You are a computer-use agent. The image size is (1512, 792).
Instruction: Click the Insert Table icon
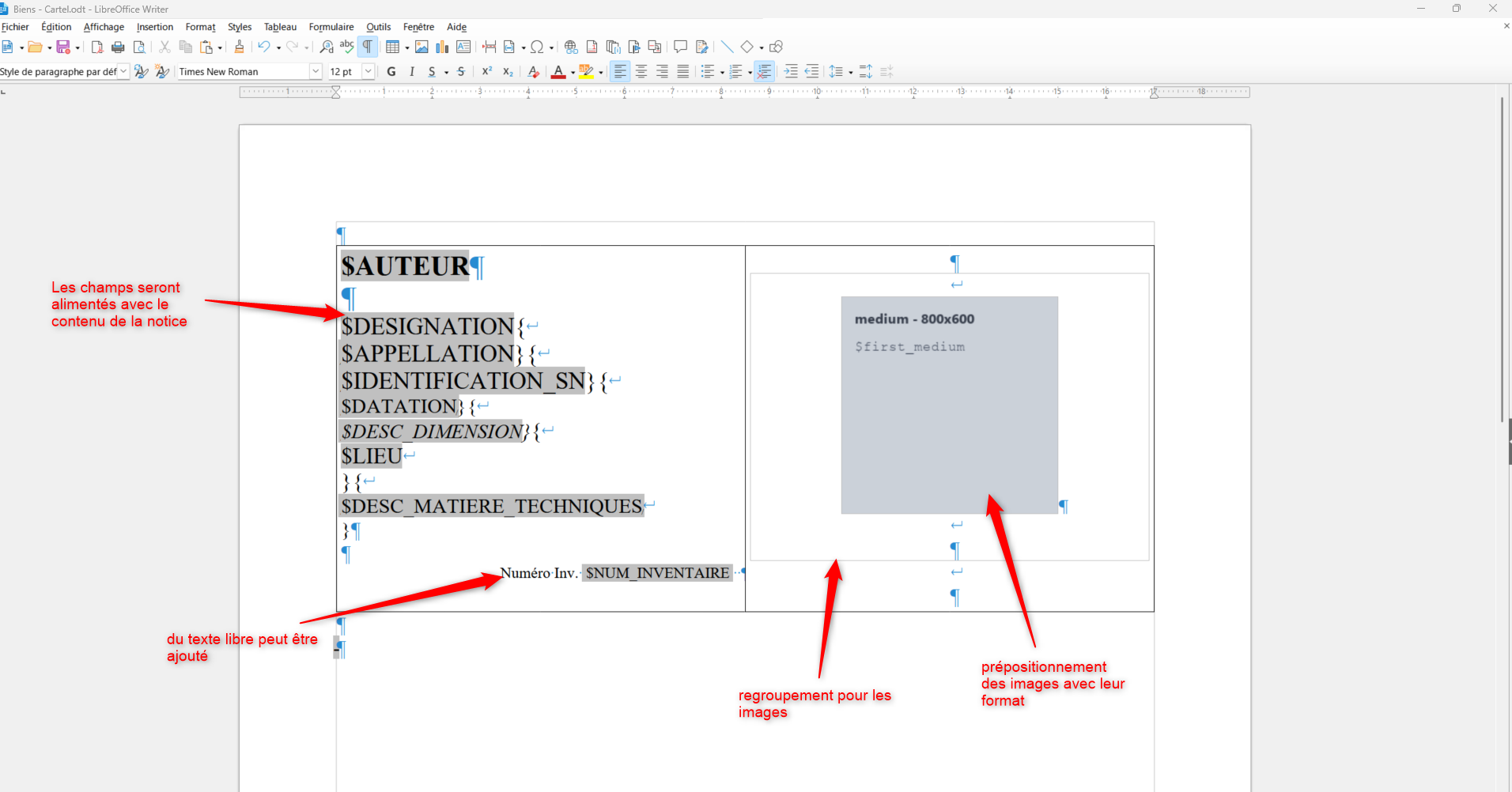click(x=392, y=47)
